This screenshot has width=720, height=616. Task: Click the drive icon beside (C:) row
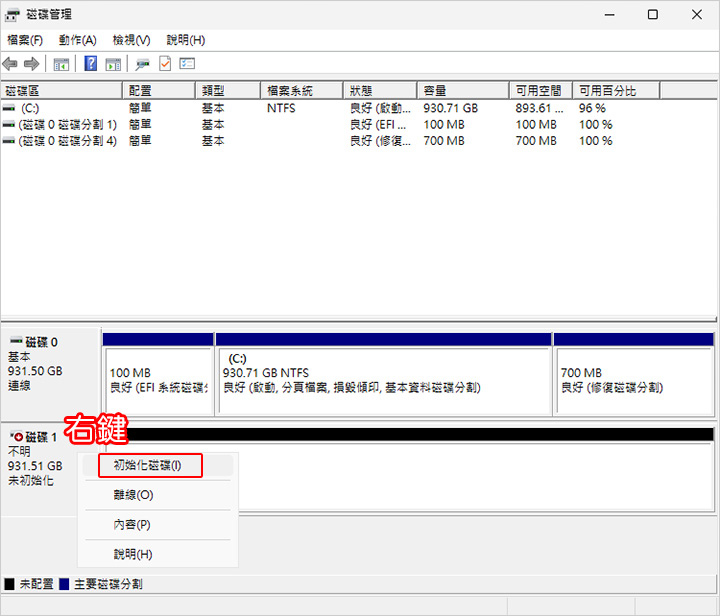(8, 108)
